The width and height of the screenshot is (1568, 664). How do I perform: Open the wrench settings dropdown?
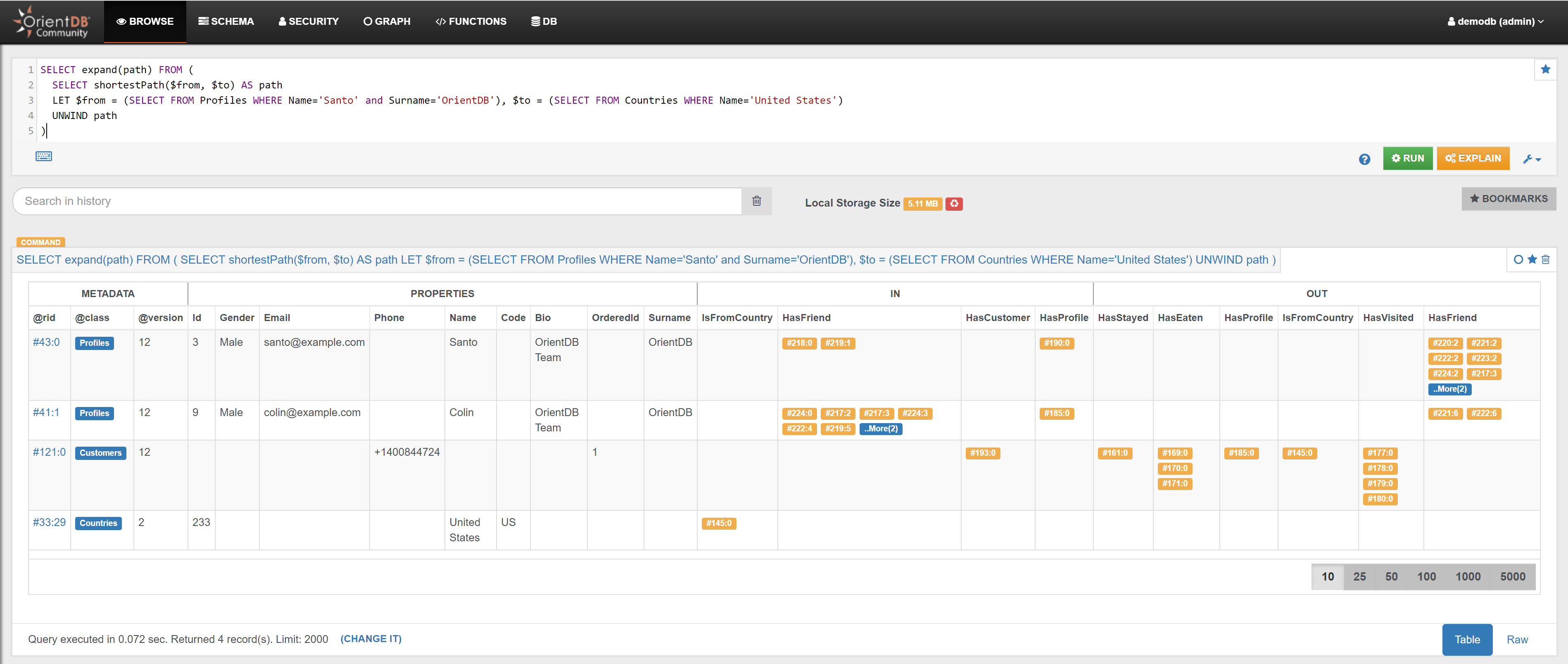click(x=1532, y=159)
